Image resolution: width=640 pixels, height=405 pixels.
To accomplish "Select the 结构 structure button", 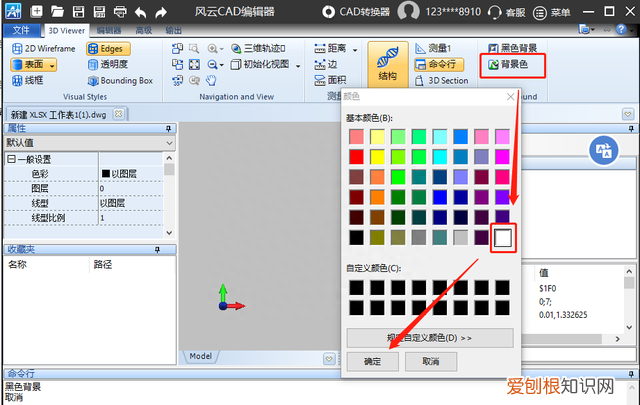I will coord(388,64).
